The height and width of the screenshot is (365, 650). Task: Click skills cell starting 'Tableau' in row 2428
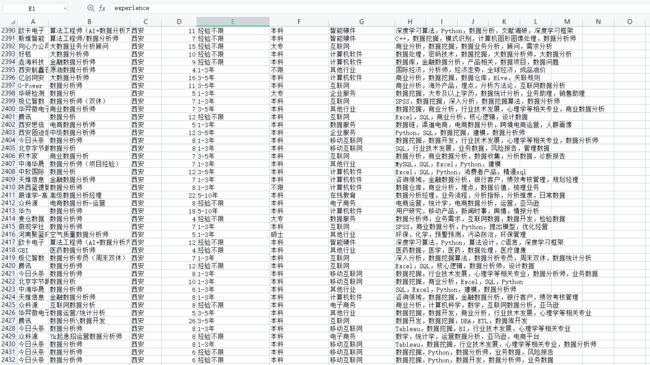pyautogui.click(x=483, y=328)
